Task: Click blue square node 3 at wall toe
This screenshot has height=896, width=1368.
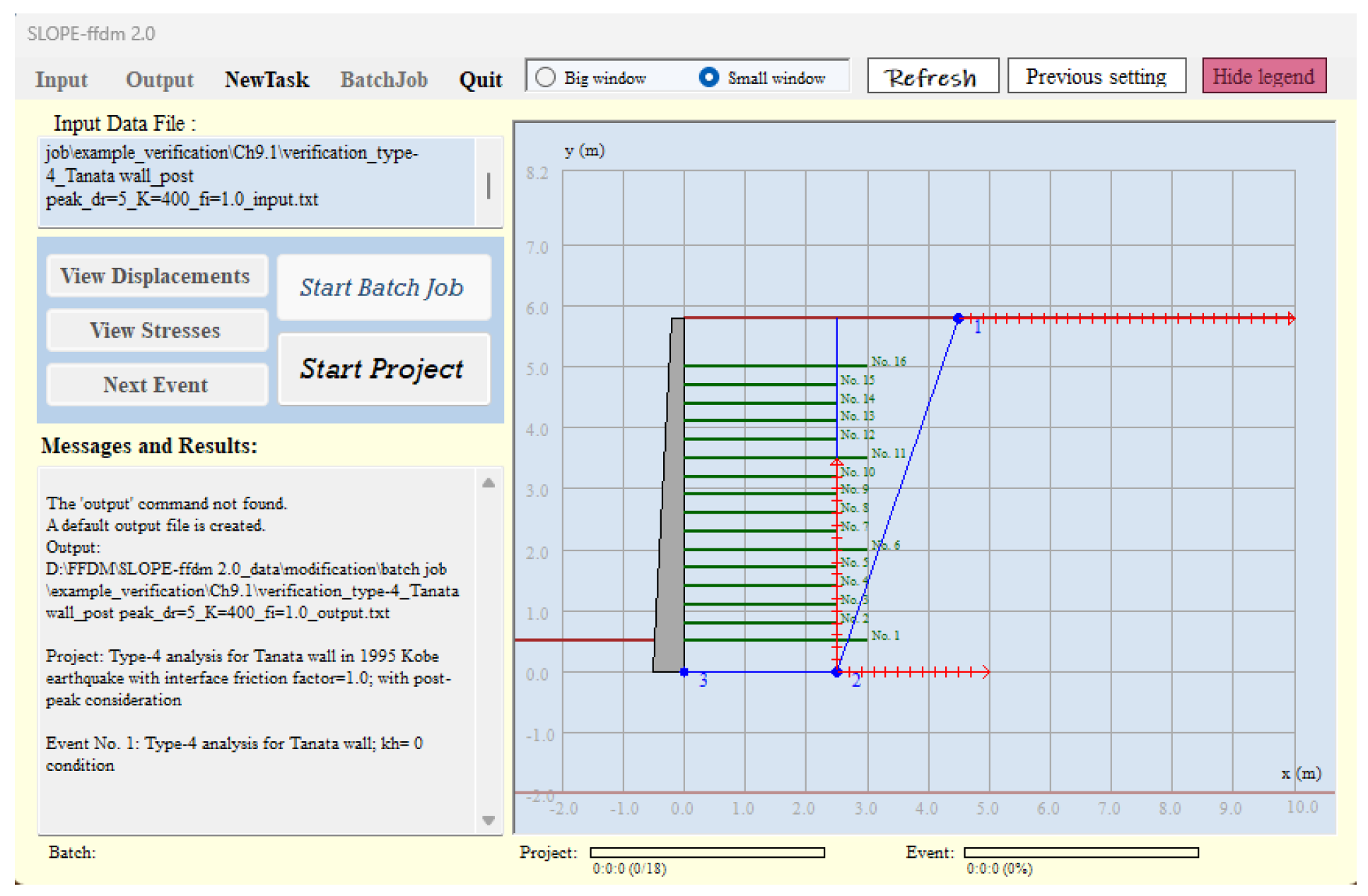Action: point(684,672)
